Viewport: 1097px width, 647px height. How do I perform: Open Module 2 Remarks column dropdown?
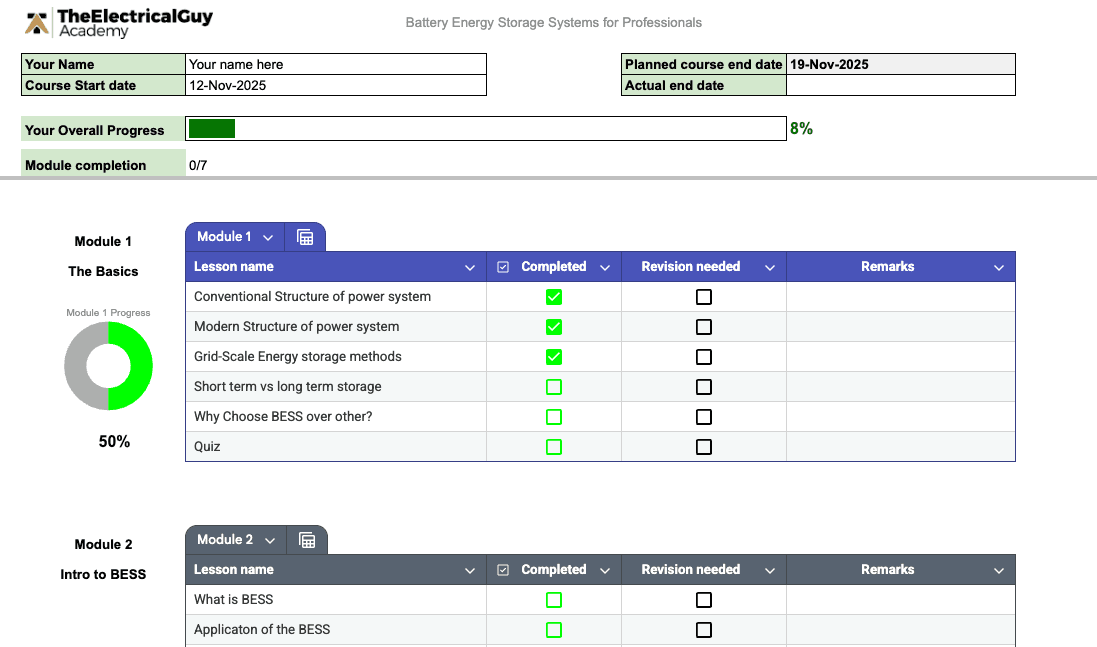pos(999,571)
